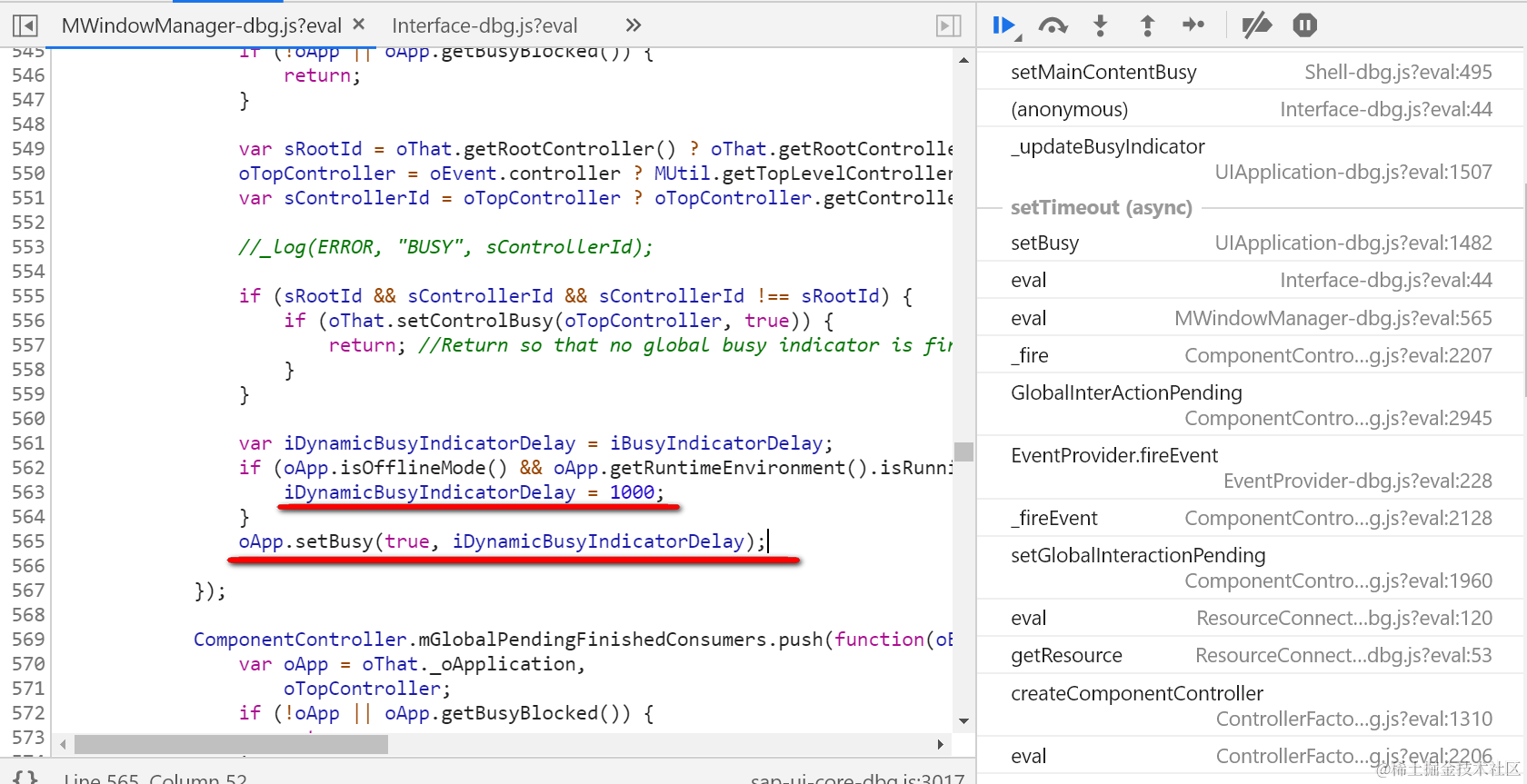Click the horizontal scrollbar thumb in editor
Image resolution: width=1527 pixels, height=784 pixels.
[x=231, y=745]
